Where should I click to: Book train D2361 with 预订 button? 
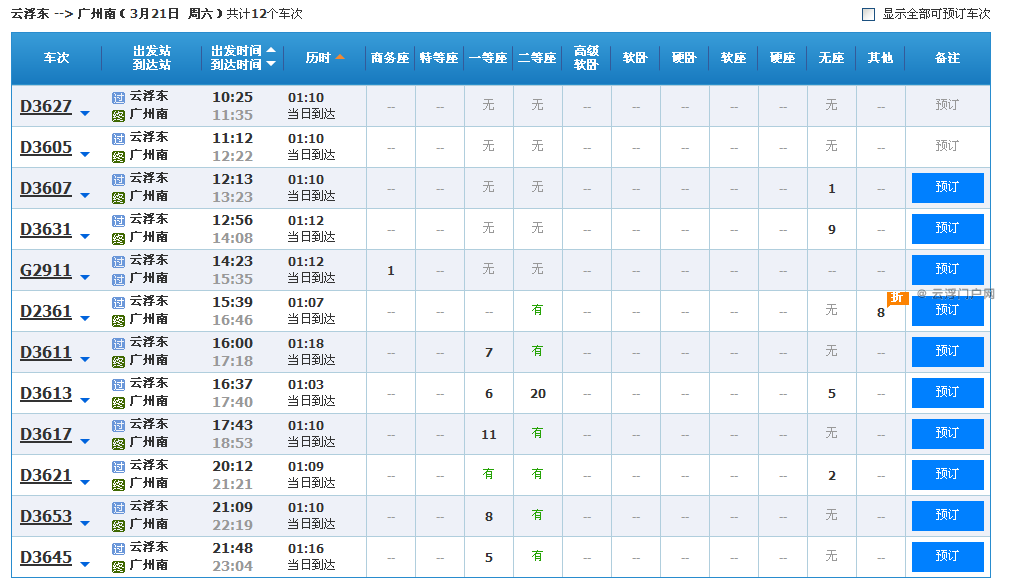point(947,311)
